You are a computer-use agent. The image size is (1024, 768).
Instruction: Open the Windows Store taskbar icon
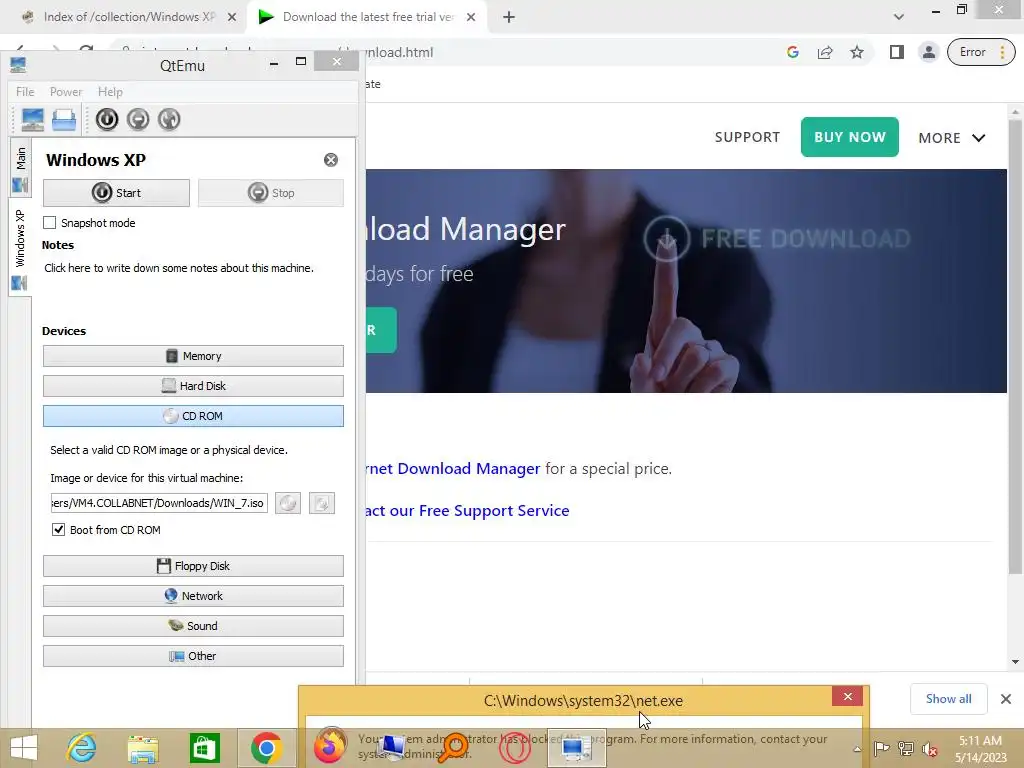(x=204, y=748)
